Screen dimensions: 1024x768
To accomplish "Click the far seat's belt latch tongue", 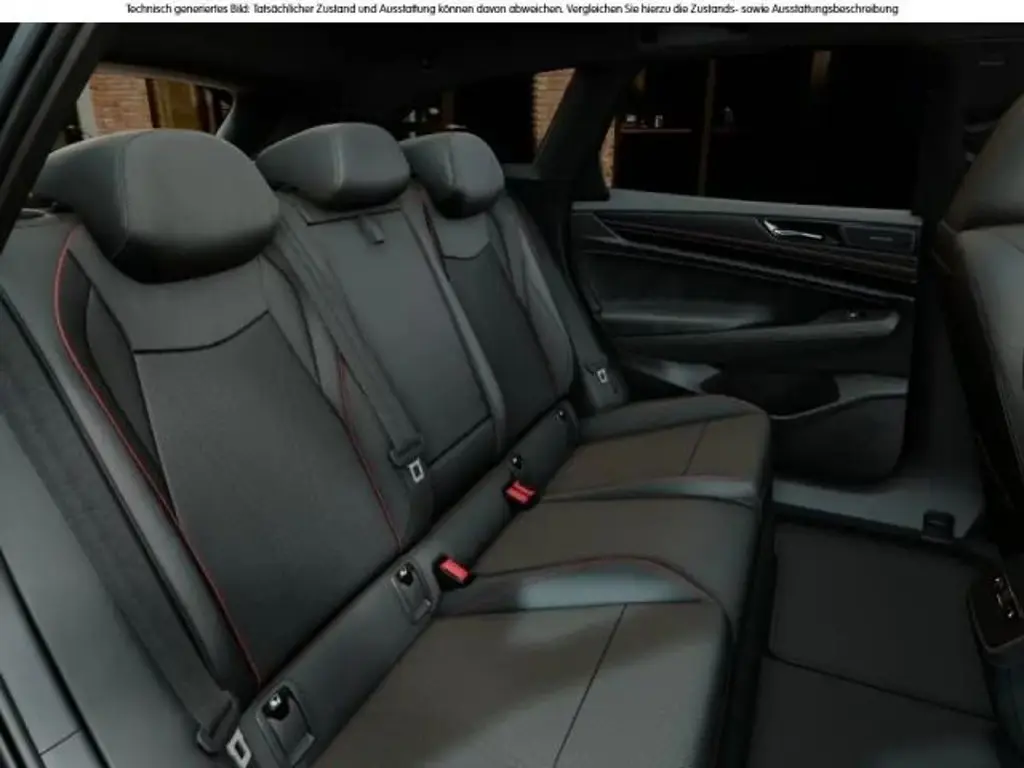I will click(602, 375).
